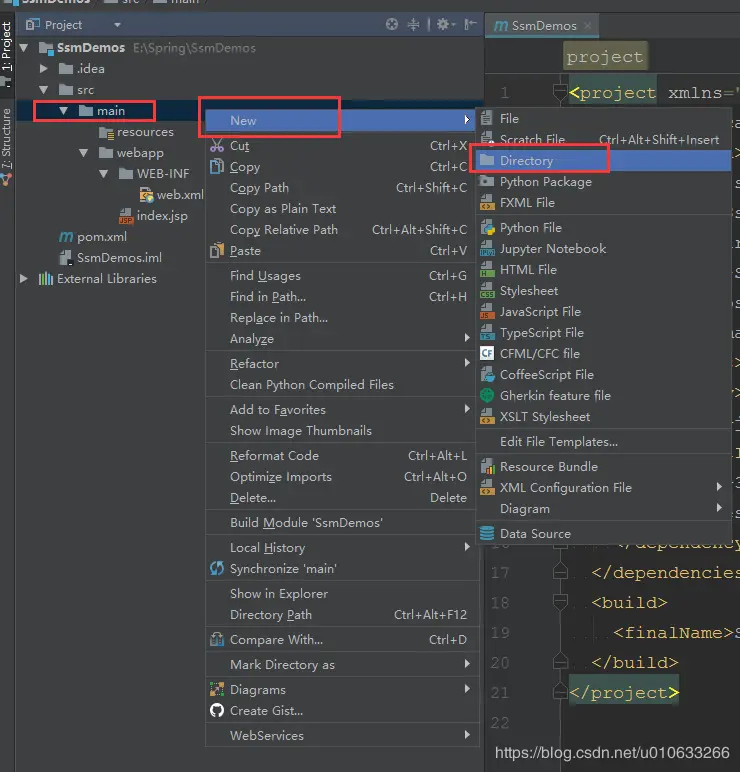740x772 pixels.
Task: Choose Edit File Templates... entry
Action: pyautogui.click(x=604, y=442)
